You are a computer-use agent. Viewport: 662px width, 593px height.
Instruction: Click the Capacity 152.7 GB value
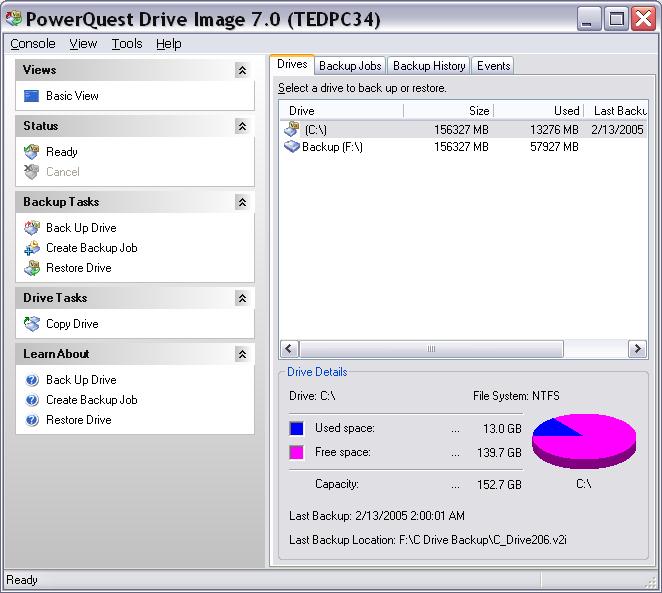pos(499,485)
